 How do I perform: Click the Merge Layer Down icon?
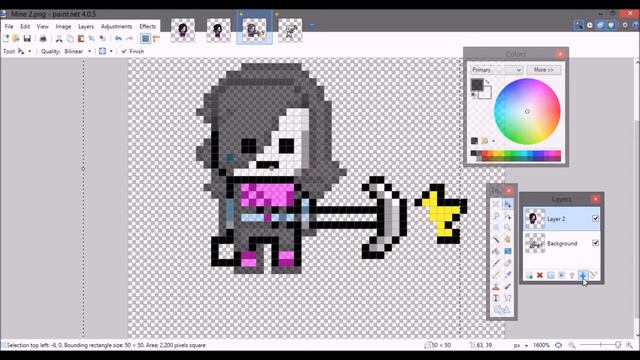tap(561, 276)
